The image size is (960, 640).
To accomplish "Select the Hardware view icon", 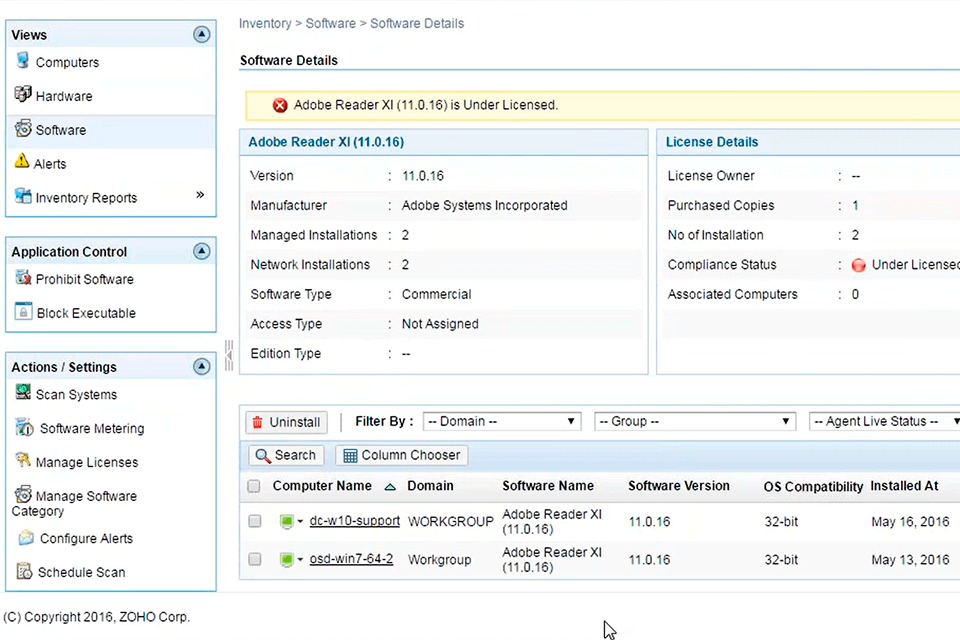I will pyautogui.click(x=22, y=95).
